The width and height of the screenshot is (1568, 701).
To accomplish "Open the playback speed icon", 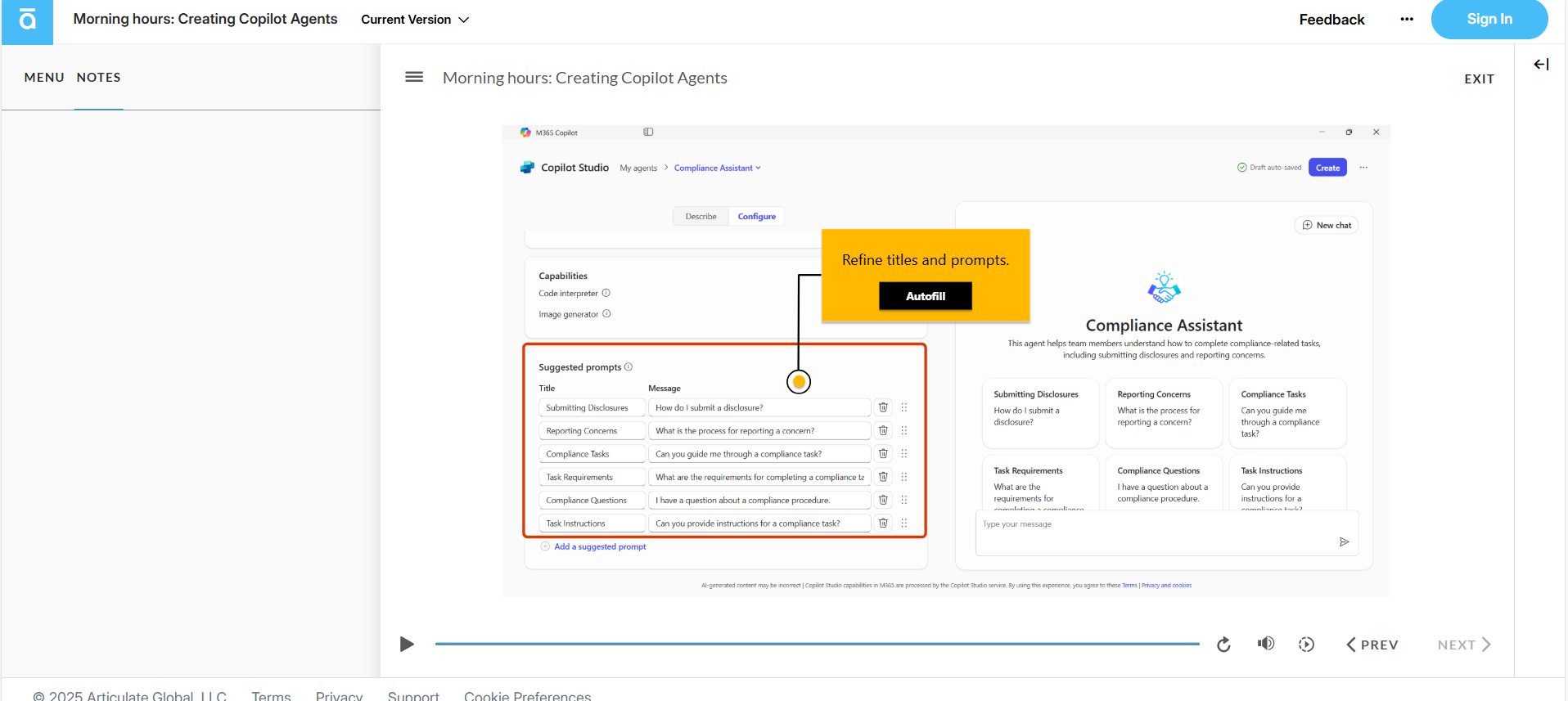I will point(1306,645).
